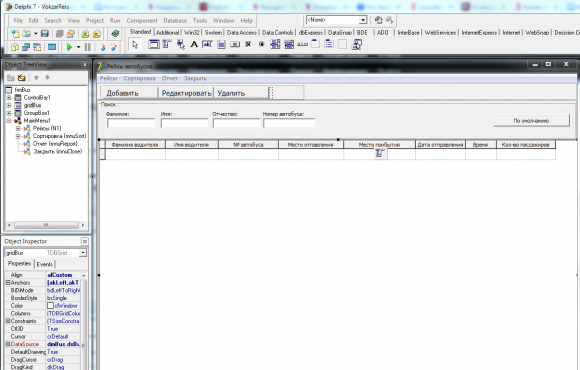This screenshot has width=580, height=370.
Task: Click the Save file toolbar icon
Action: click(45, 34)
